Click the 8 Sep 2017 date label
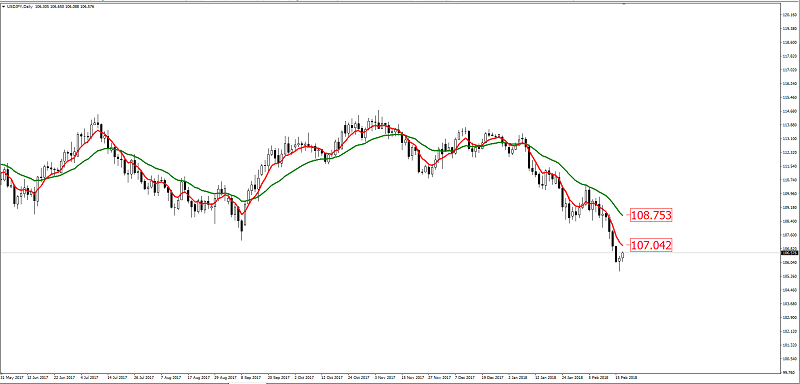The height and width of the screenshot is (384, 800). (x=251, y=377)
